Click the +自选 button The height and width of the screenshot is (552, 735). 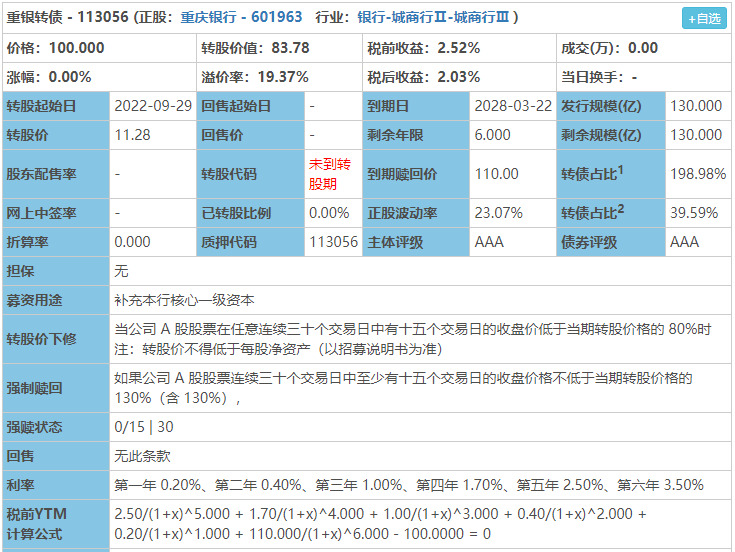point(704,18)
